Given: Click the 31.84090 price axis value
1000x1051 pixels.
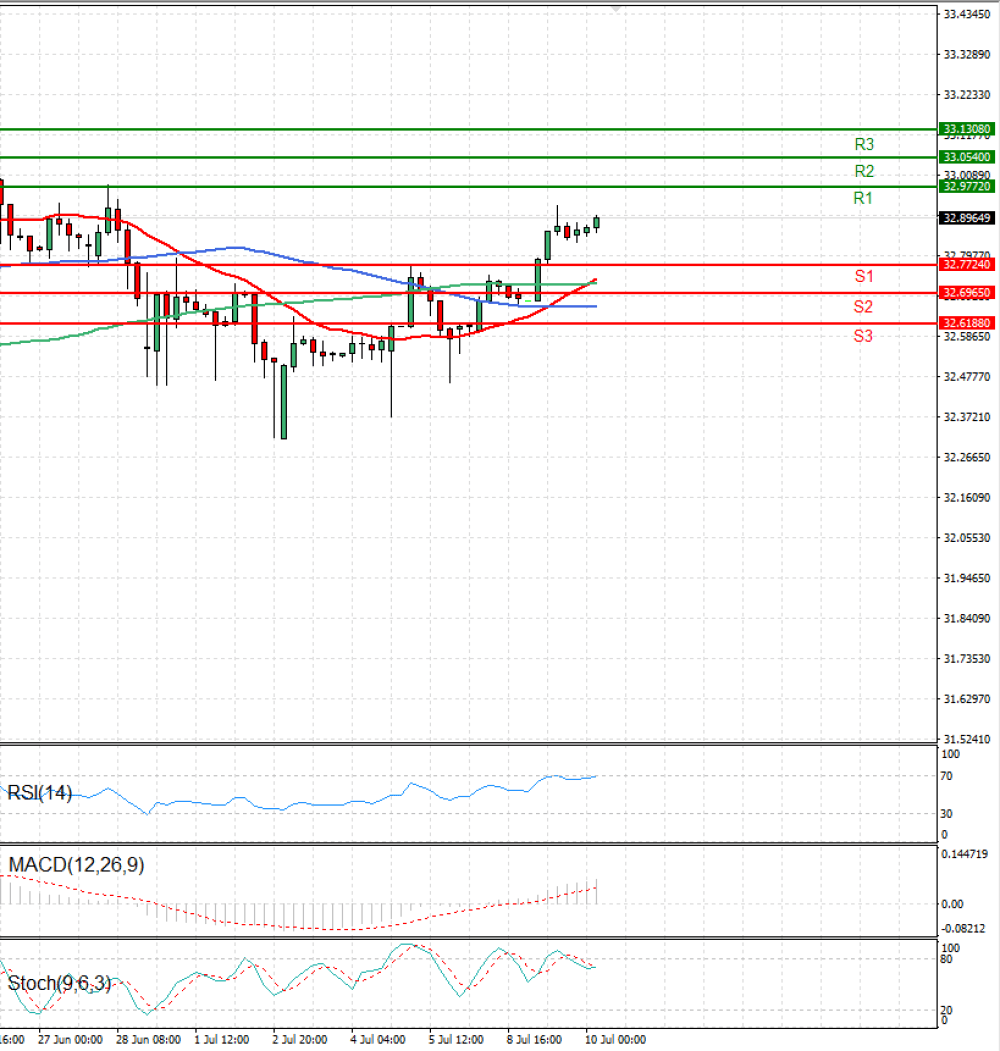Looking at the screenshot, I should coord(966,618).
